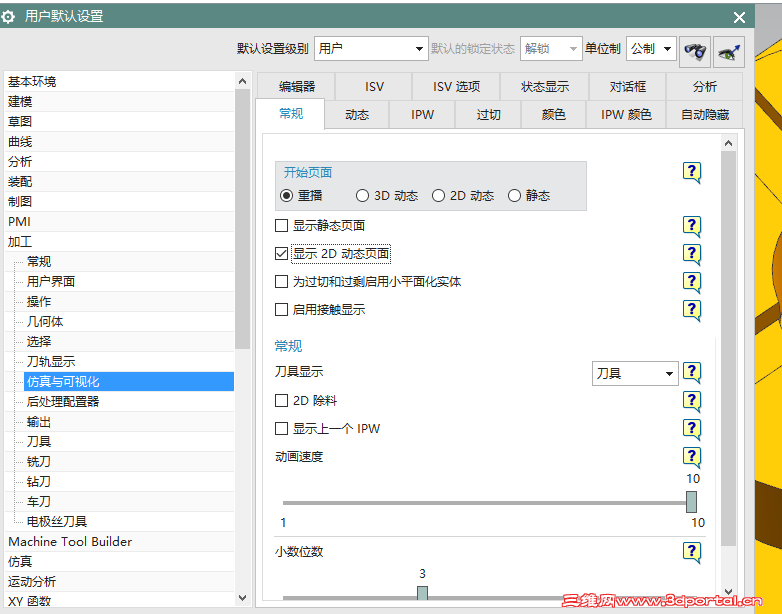Click the settings panel scroll up arrow
This screenshot has height=614, width=782.
pyautogui.click(x=728, y=143)
